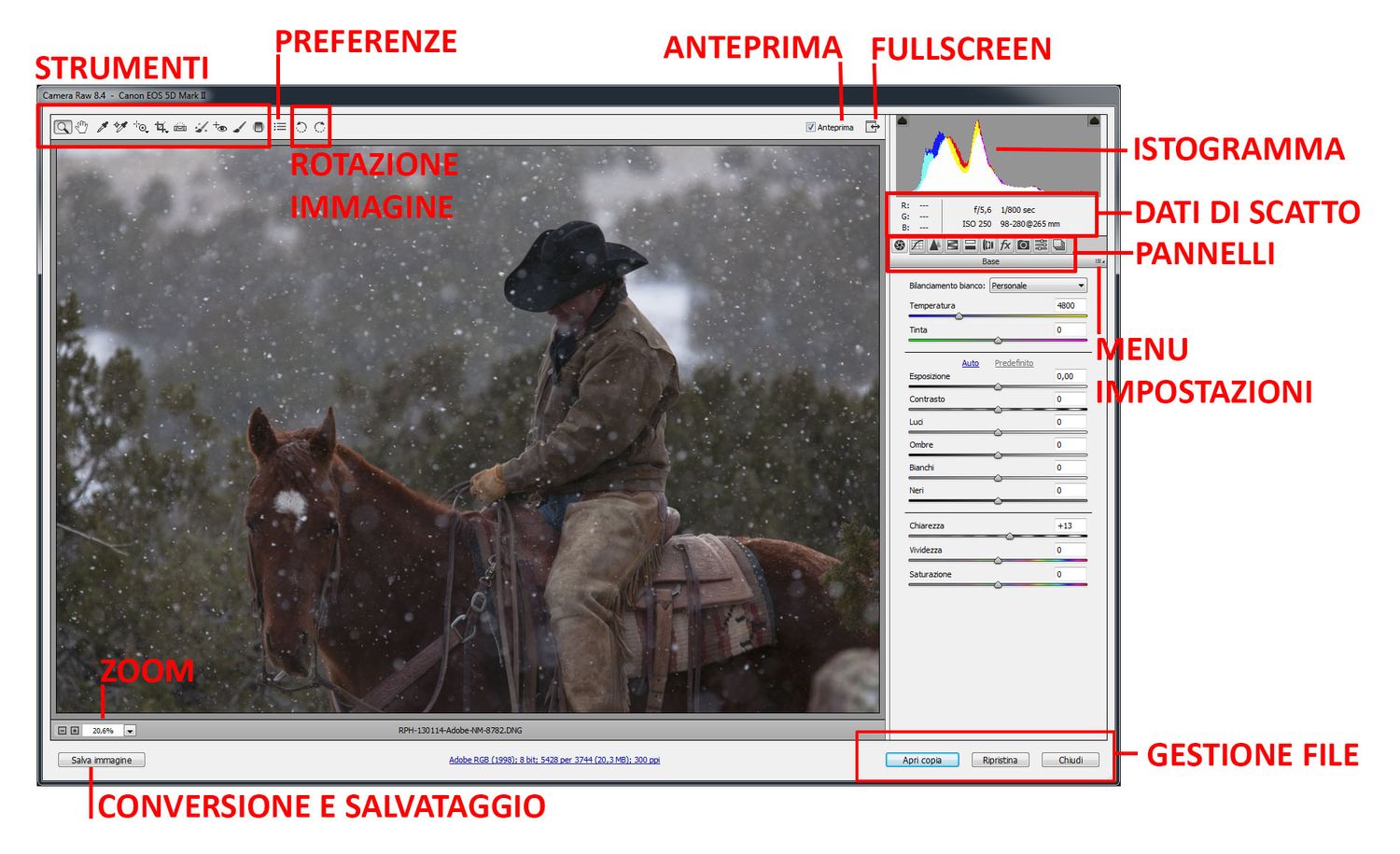Viewport: 1400px width, 854px height.
Task: Pick the White Balance eyedropper tool
Action: tap(103, 127)
